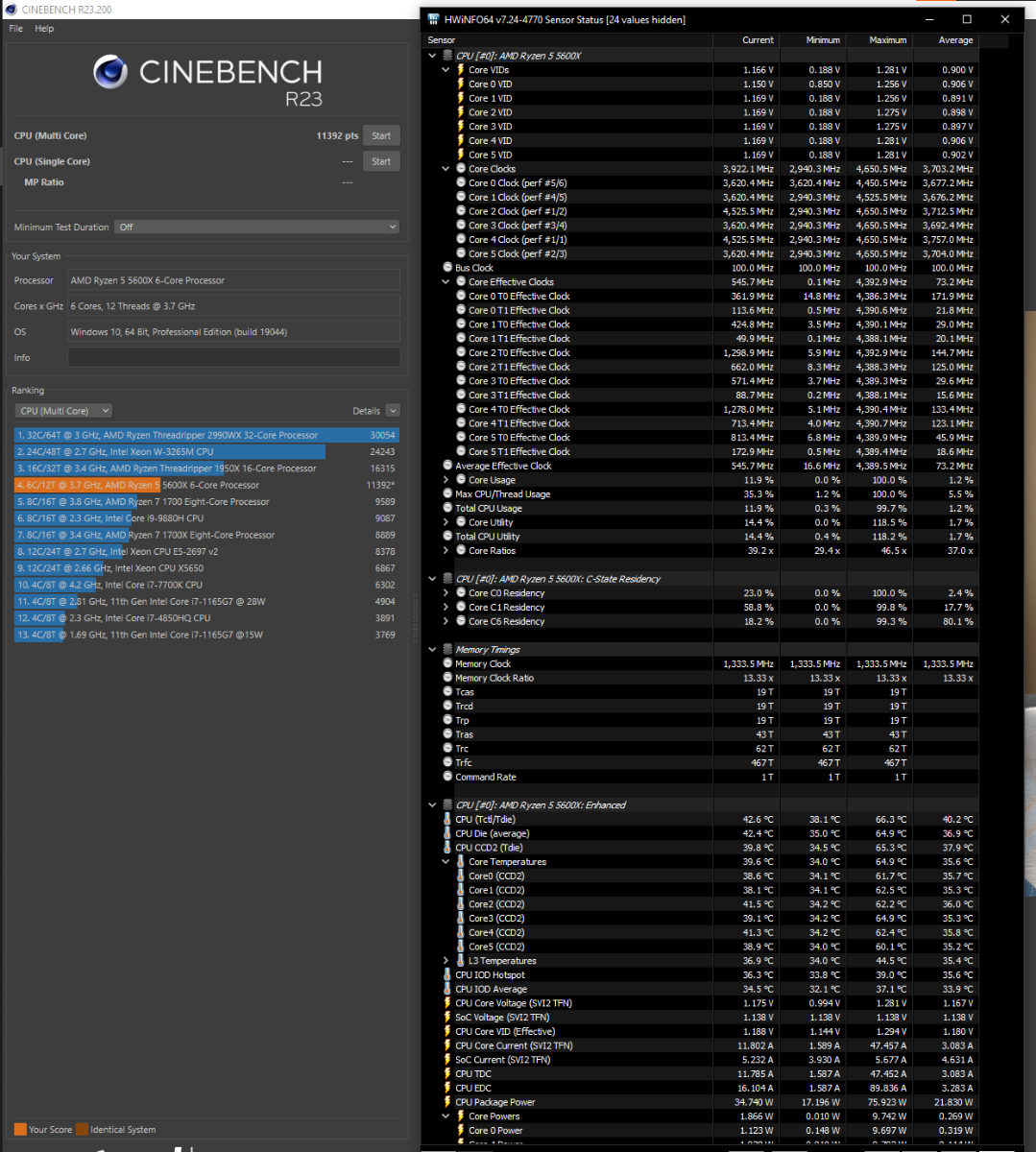Viewport: 1036px width, 1152px height.
Task: Start the CPU Multi Core test
Action: [x=381, y=135]
